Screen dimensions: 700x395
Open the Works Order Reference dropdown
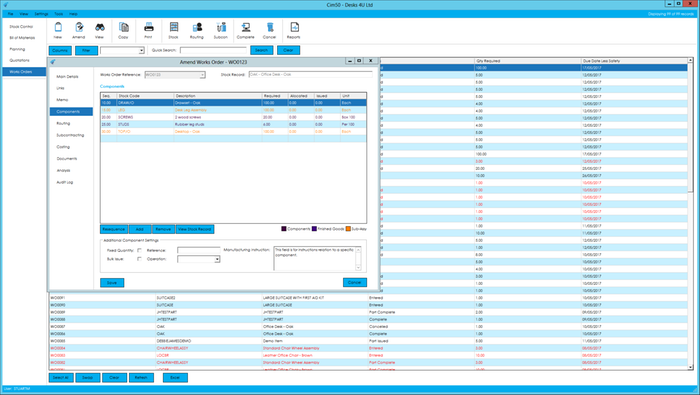202,75
